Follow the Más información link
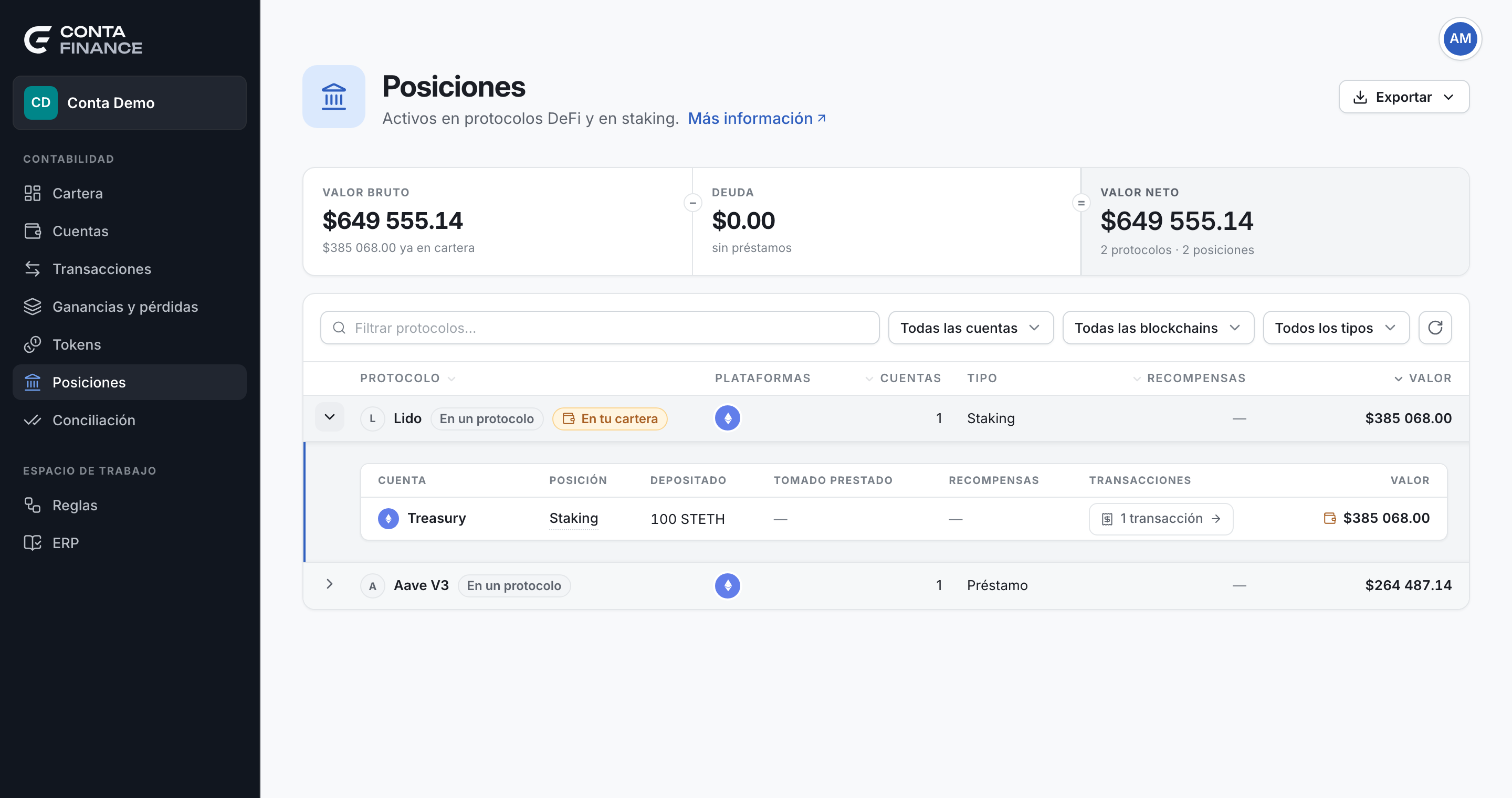The height and width of the screenshot is (798, 1512). click(757, 119)
